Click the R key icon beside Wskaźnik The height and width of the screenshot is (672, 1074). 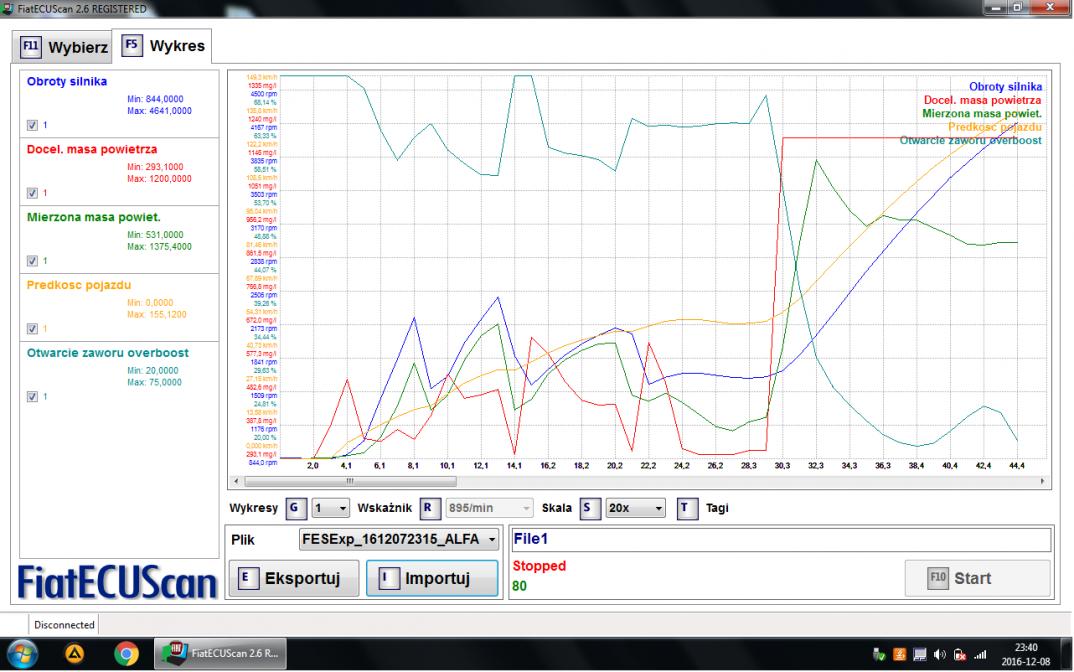429,508
